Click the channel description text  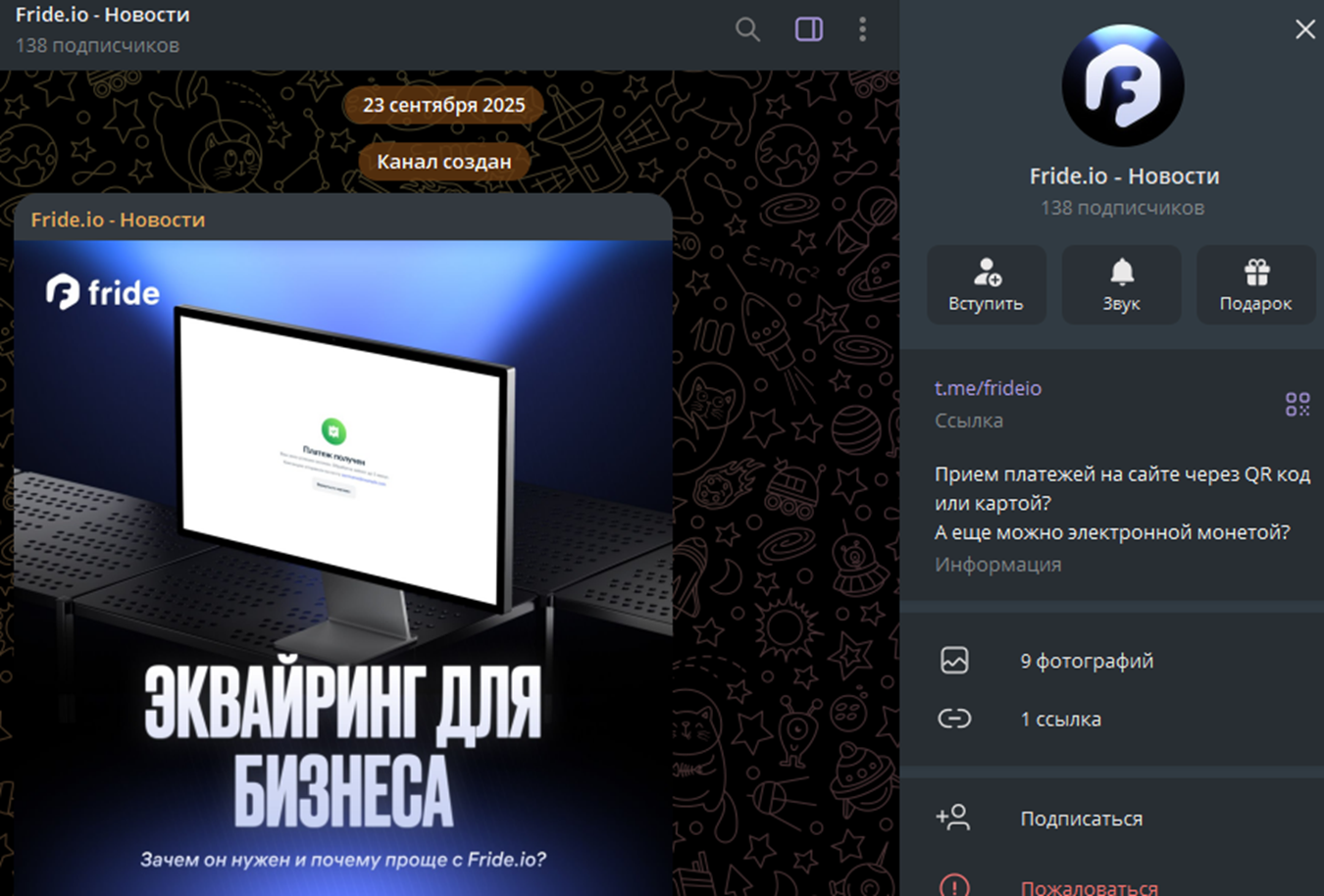pyautogui.click(x=1122, y=503)
